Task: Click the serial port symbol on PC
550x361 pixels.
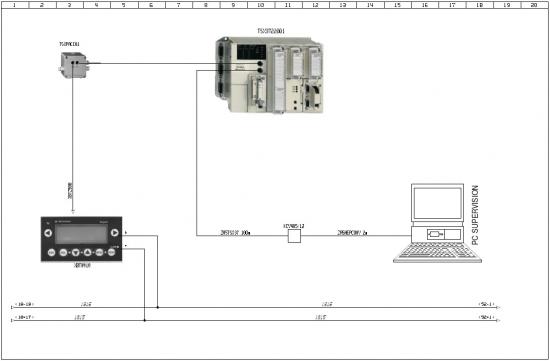Action: (x=435, y=234)
